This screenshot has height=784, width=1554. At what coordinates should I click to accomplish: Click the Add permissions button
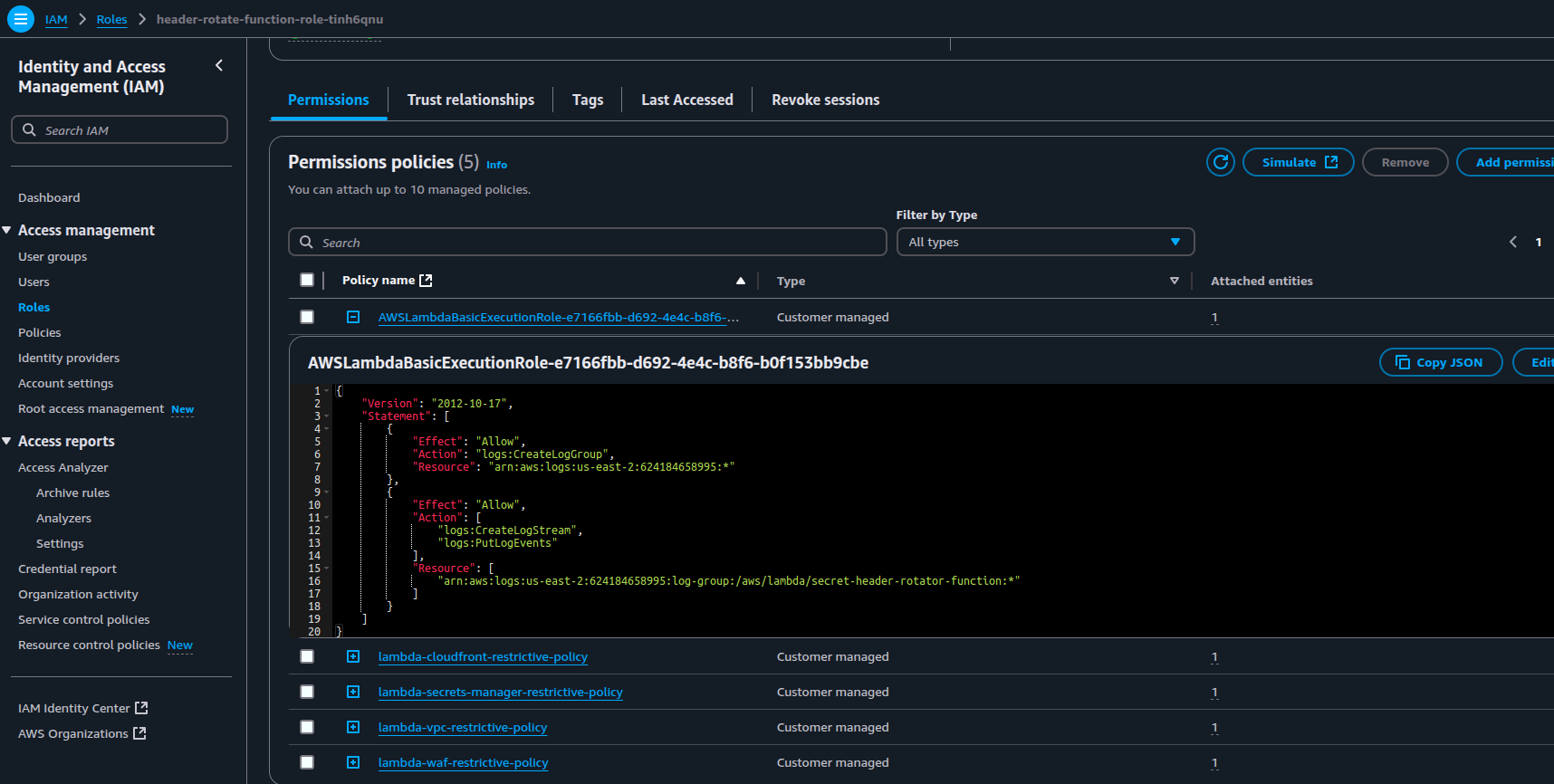1505,162
